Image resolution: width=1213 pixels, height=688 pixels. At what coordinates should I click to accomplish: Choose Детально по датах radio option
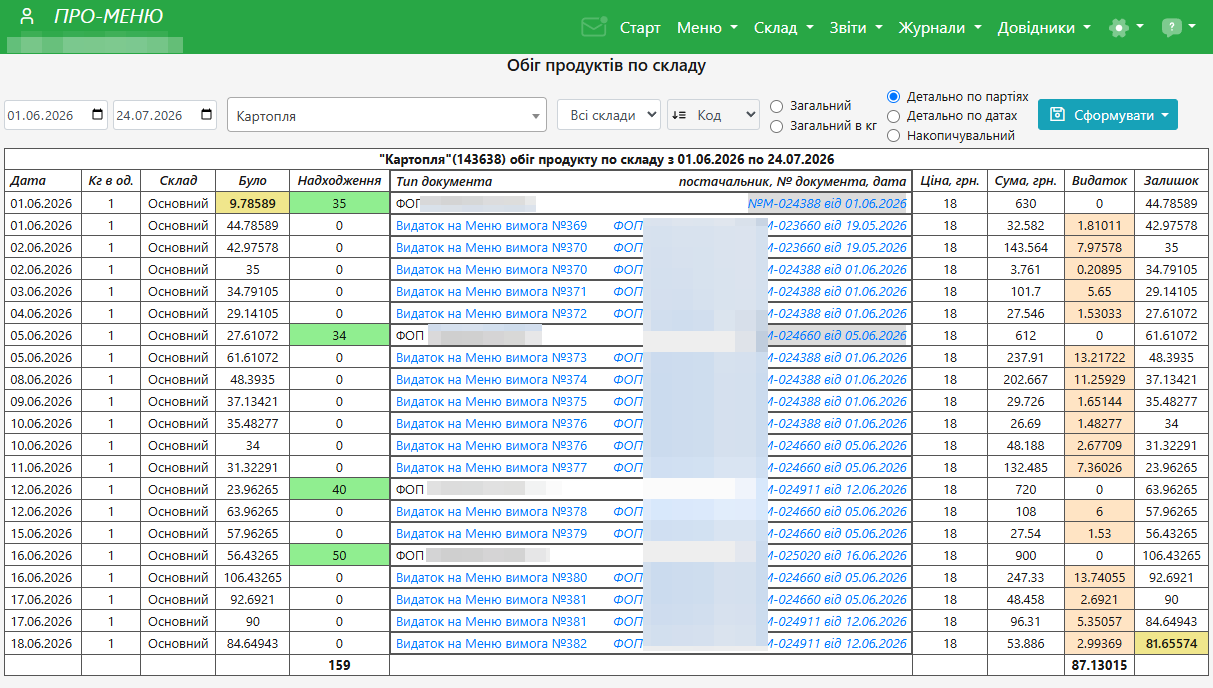point(894,116)
